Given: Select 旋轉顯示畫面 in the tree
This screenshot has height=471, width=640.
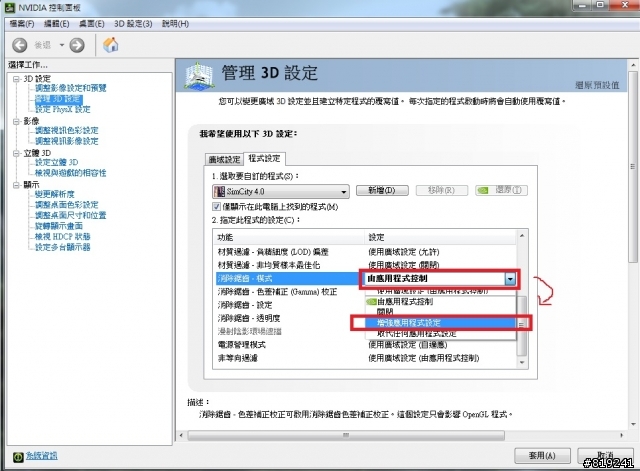Looking at the screenshot, I should (x=59, y=226).
